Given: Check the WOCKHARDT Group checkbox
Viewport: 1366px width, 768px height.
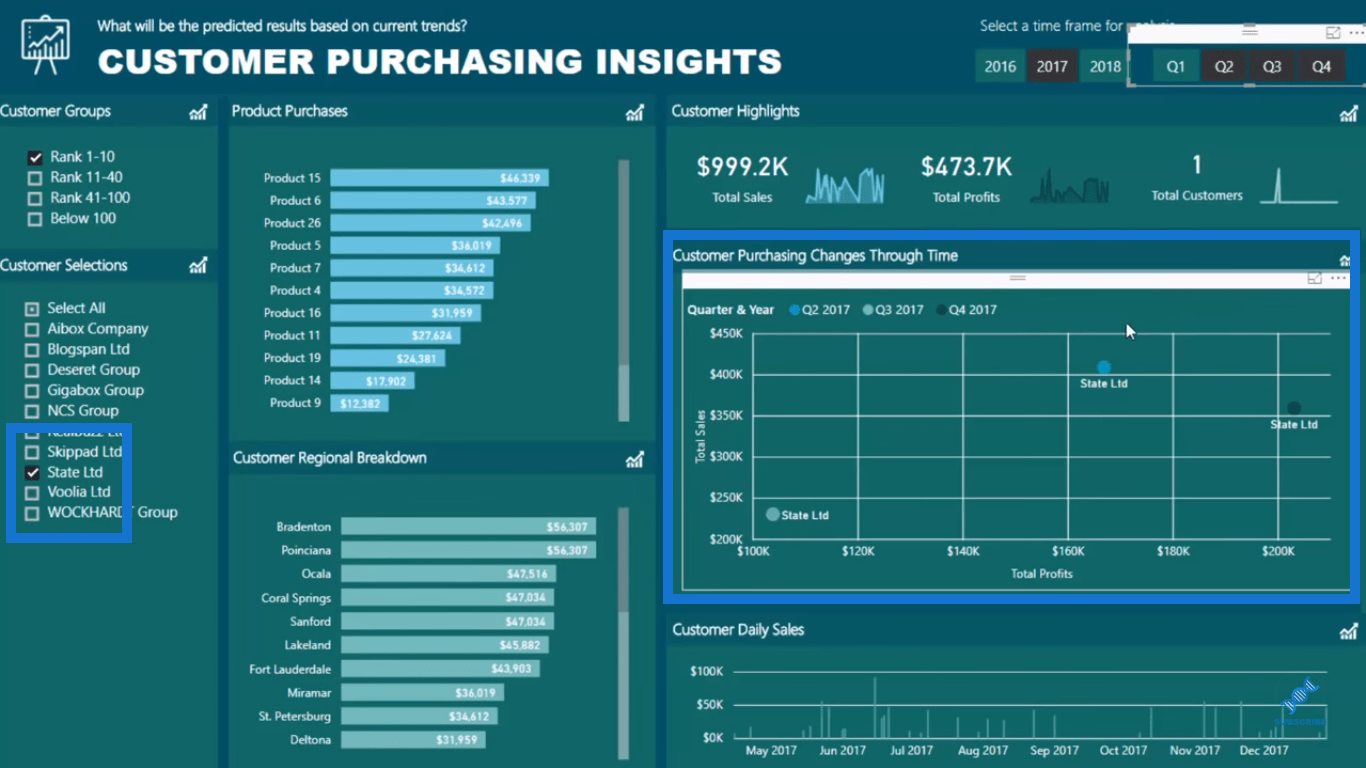Looking at the screenshot, I should click(x=32, y=514).
